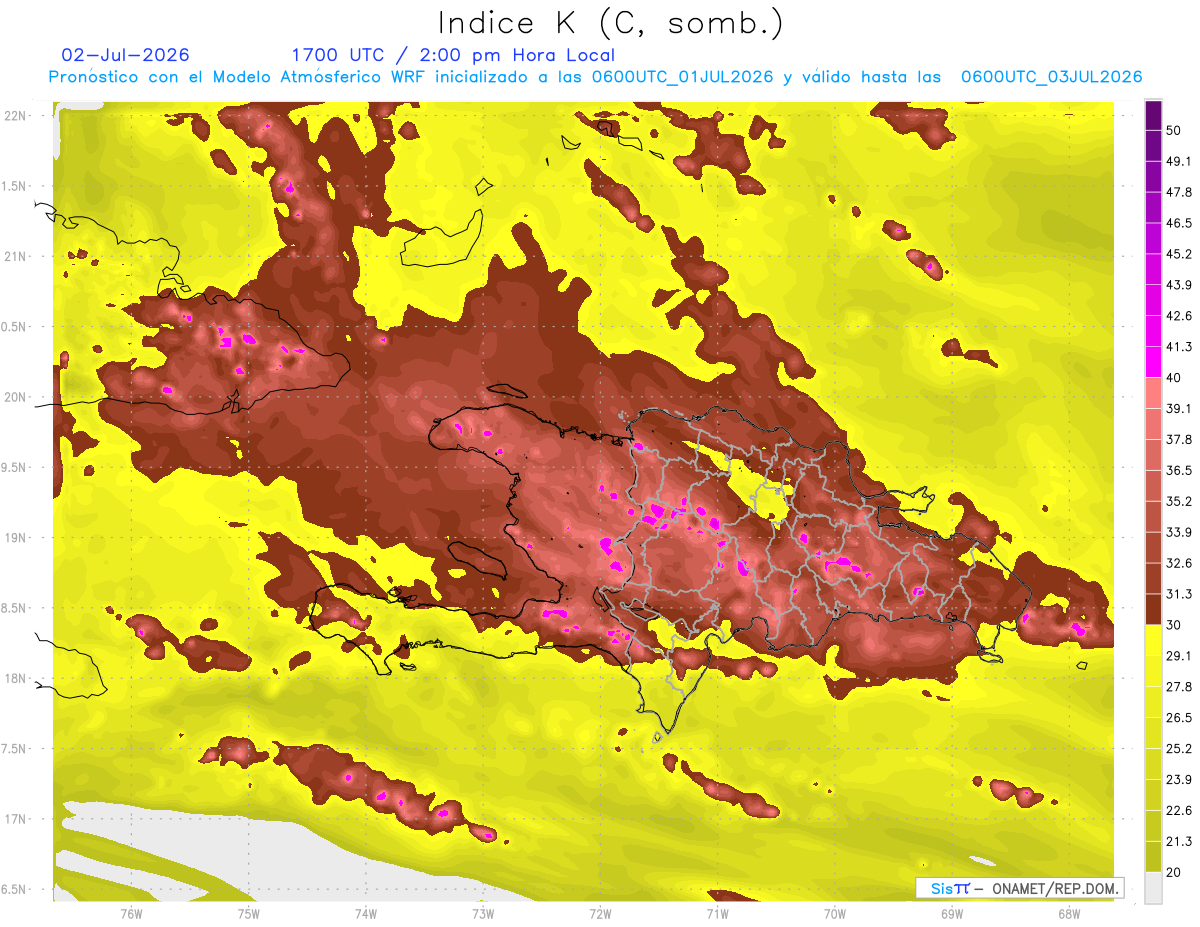Pick the dark brown swatch between 30 and 31.3
This screenshot has height=927, width=1200.
1153,609
